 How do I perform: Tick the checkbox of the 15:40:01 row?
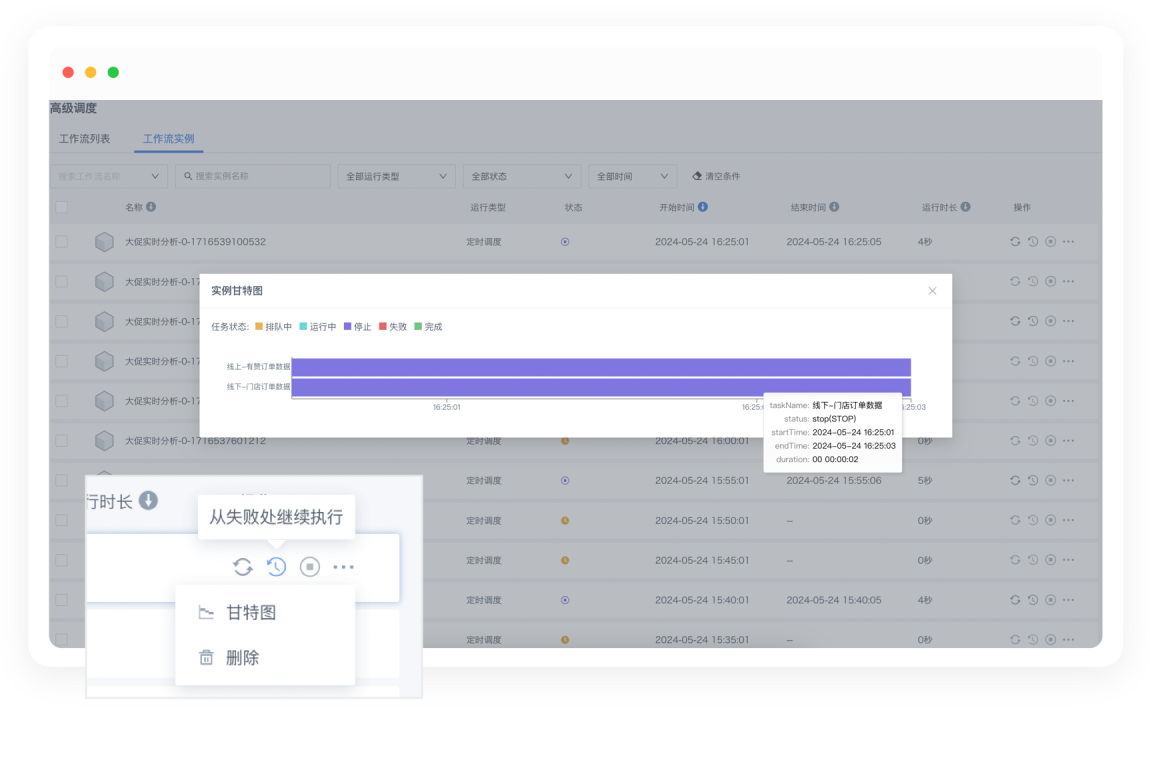pyautogui.click(x=62, y=600)
